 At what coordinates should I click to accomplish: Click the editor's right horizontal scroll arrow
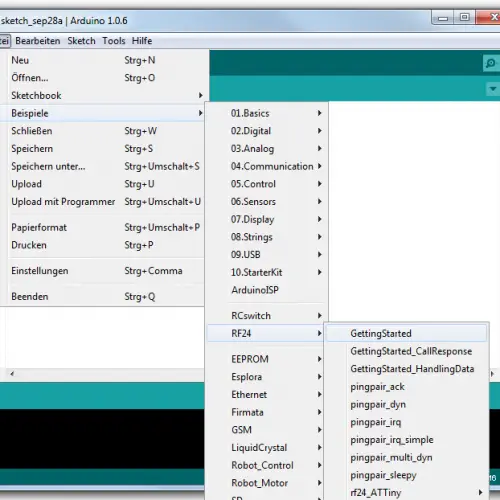pyautogui.click(x=492, y=374)
